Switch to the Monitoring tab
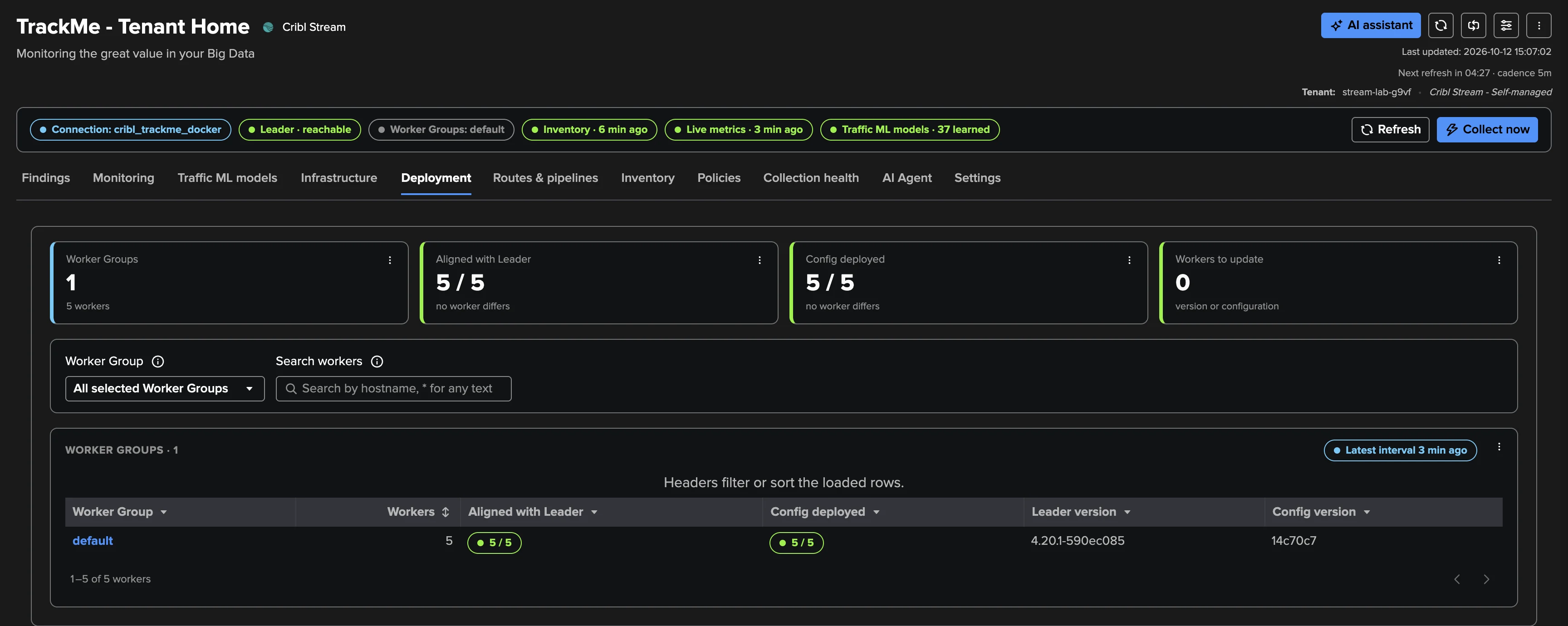The width and height of the screenshot is (1568, 626). 123,178
